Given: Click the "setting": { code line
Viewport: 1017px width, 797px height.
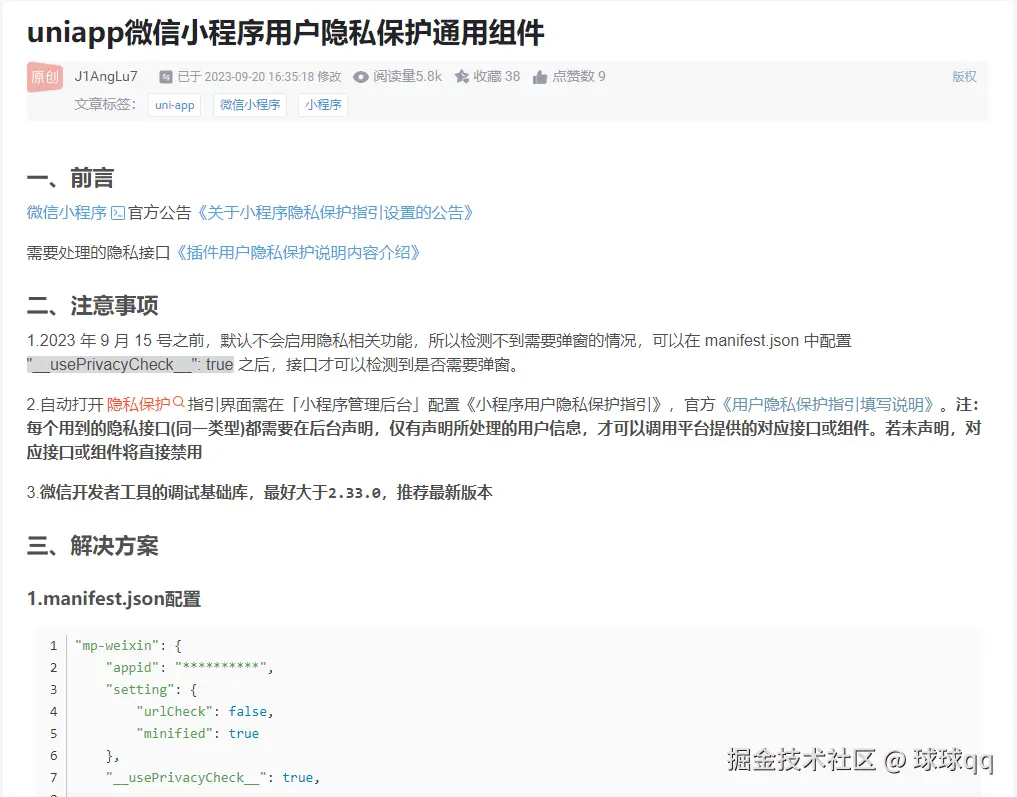Looking at the screenshot, I should pyautogui.click(x=151, y=689).
